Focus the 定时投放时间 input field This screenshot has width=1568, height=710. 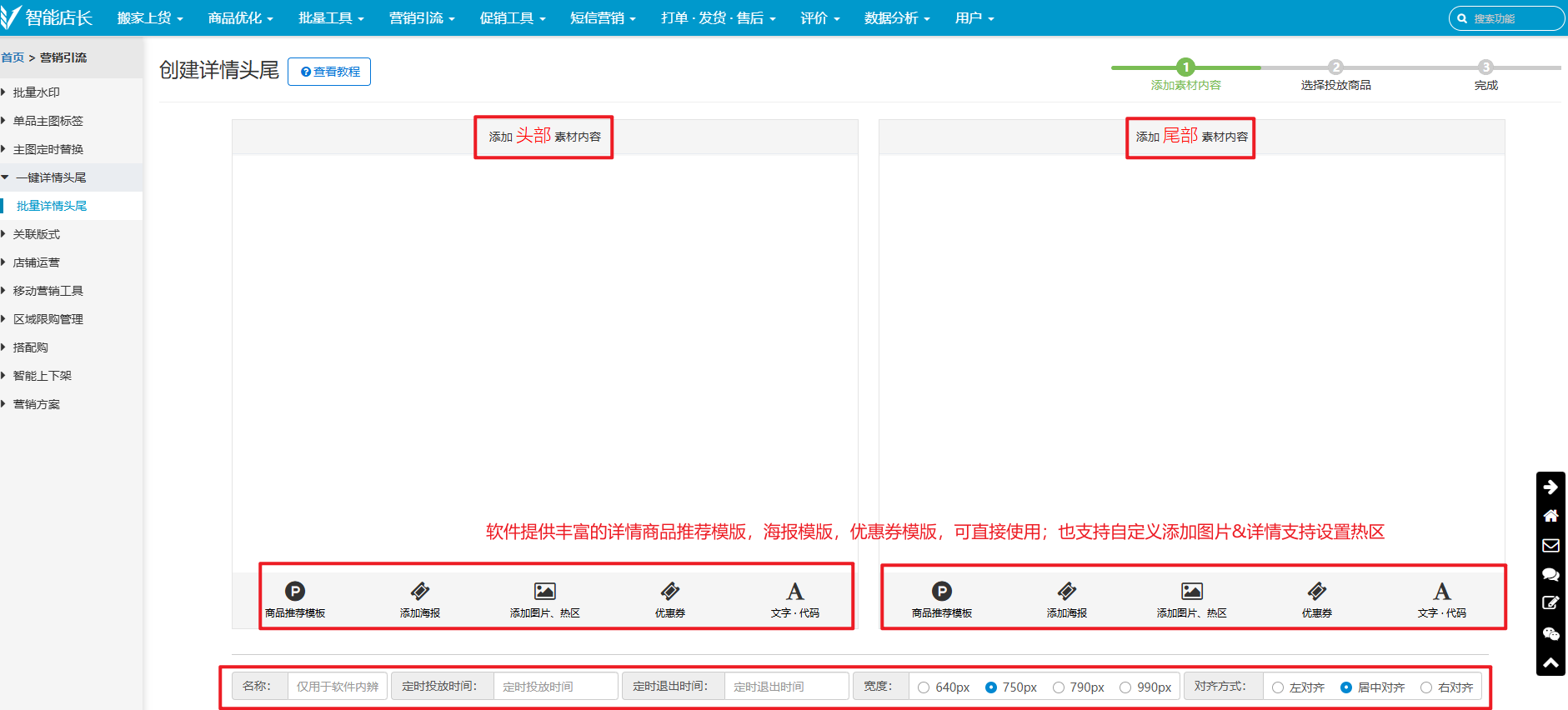point(555,687)
